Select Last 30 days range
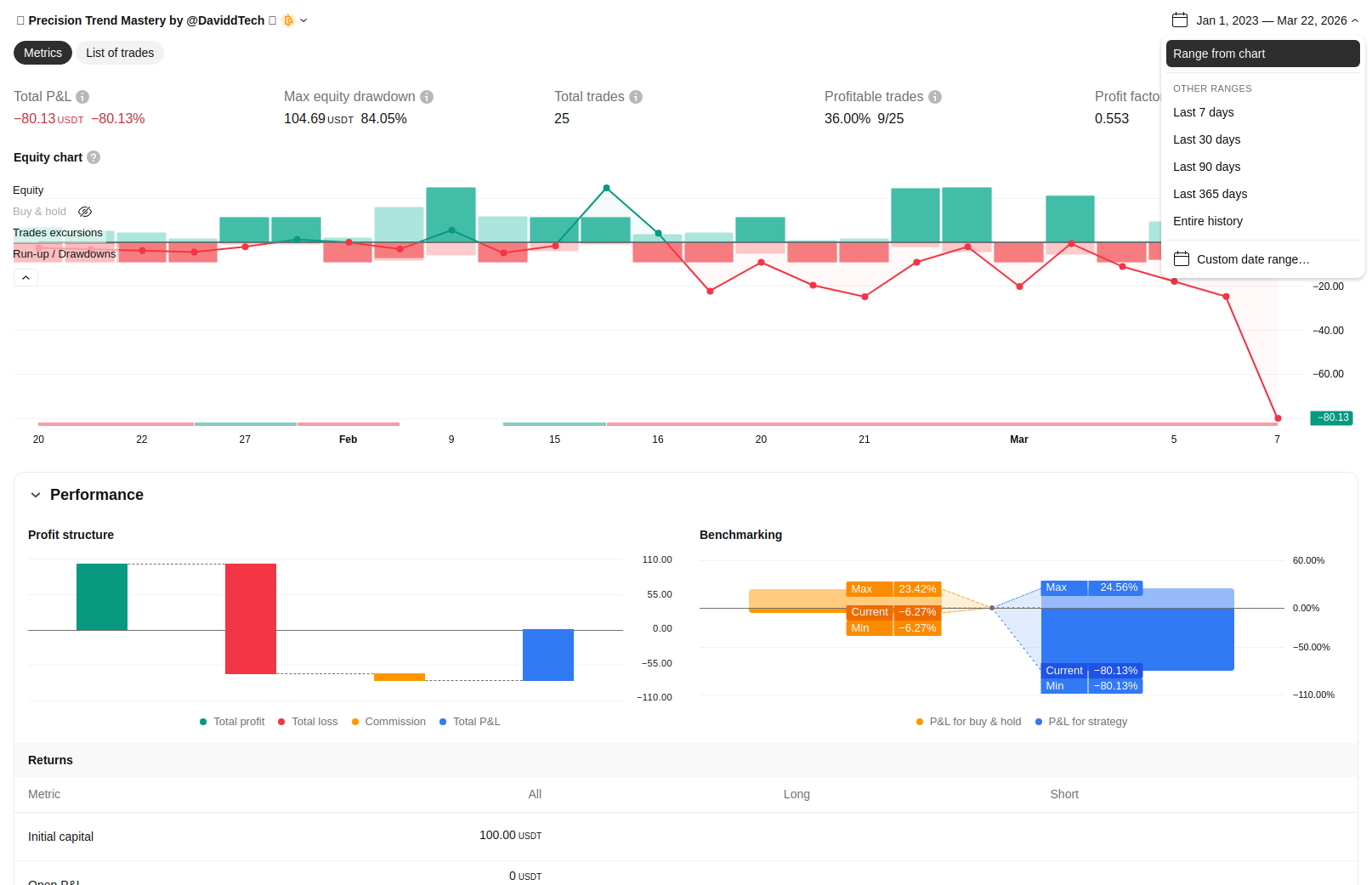Viewport: 1372px width, 885px height. pos(1206,139)
